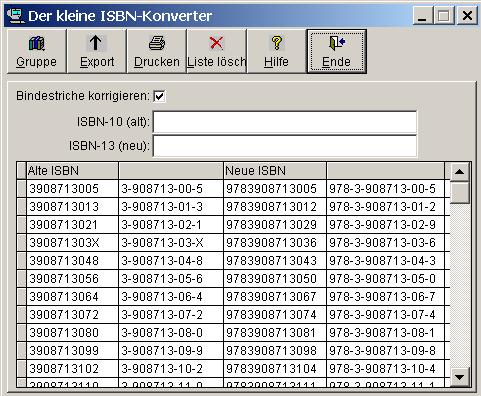Select cell 9783908713012

coord(275,207)
